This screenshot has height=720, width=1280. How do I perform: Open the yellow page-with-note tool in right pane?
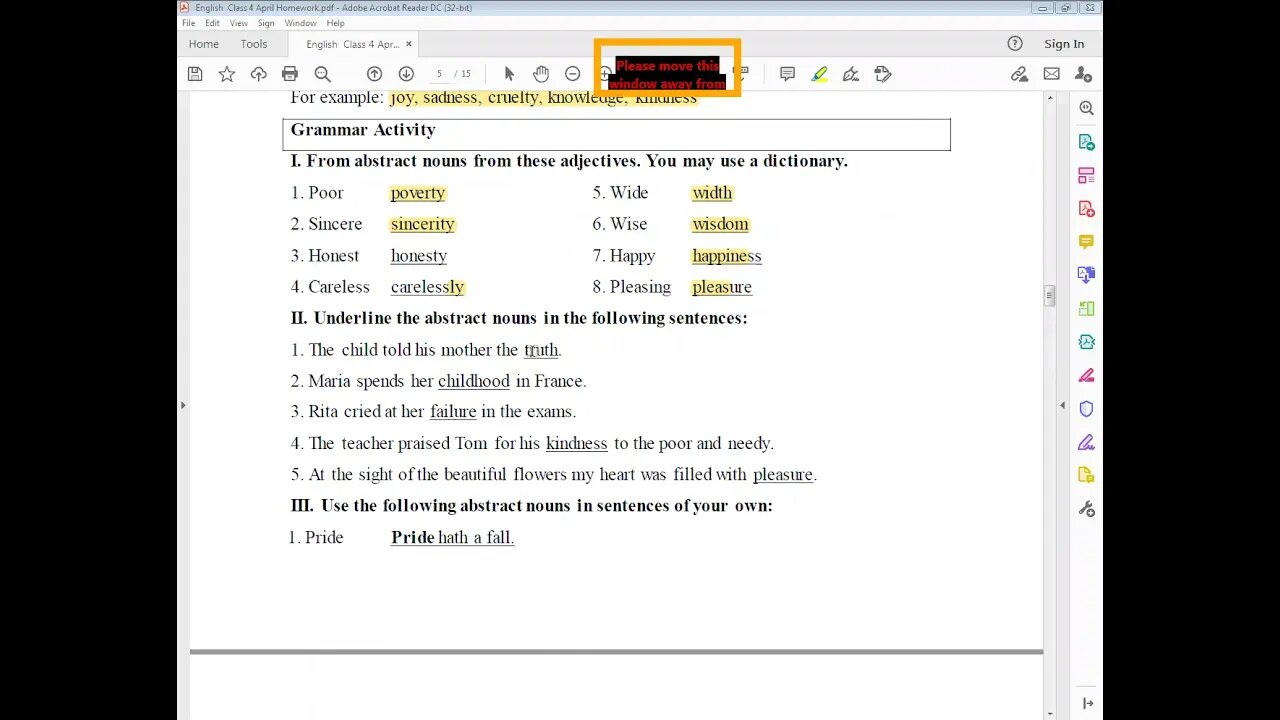point(1087,475)
